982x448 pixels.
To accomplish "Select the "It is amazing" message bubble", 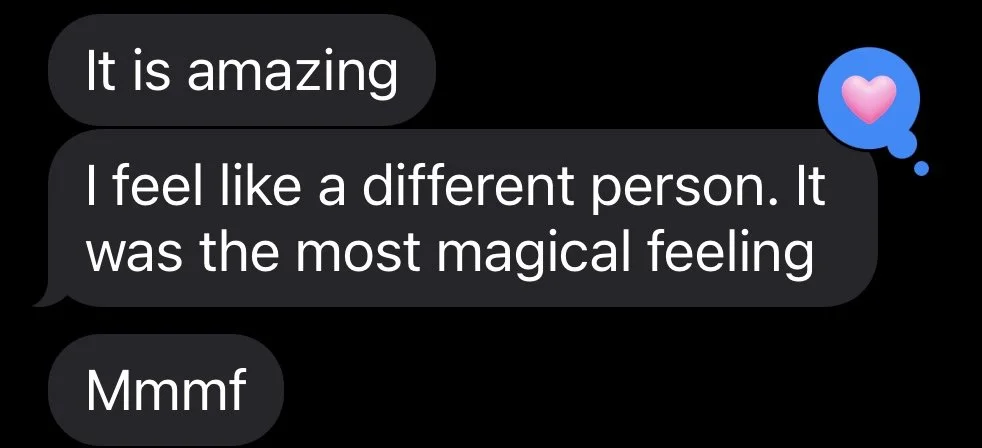I will click(242, 70).
